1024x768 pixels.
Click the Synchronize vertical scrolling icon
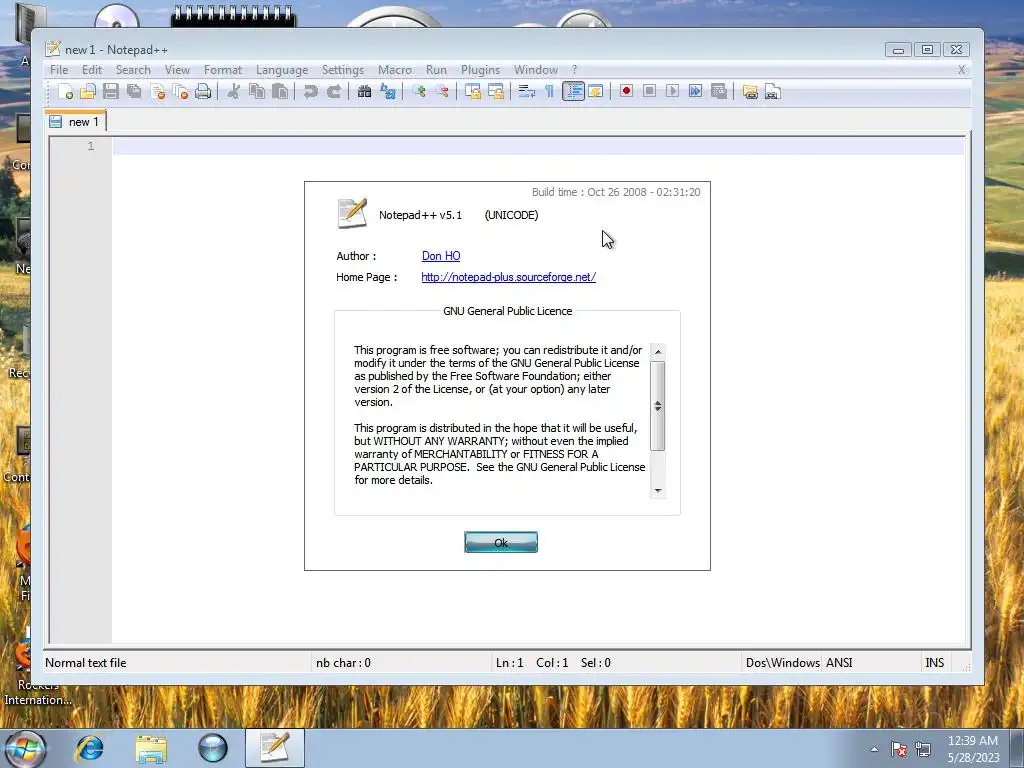click(x=473, y=91)
